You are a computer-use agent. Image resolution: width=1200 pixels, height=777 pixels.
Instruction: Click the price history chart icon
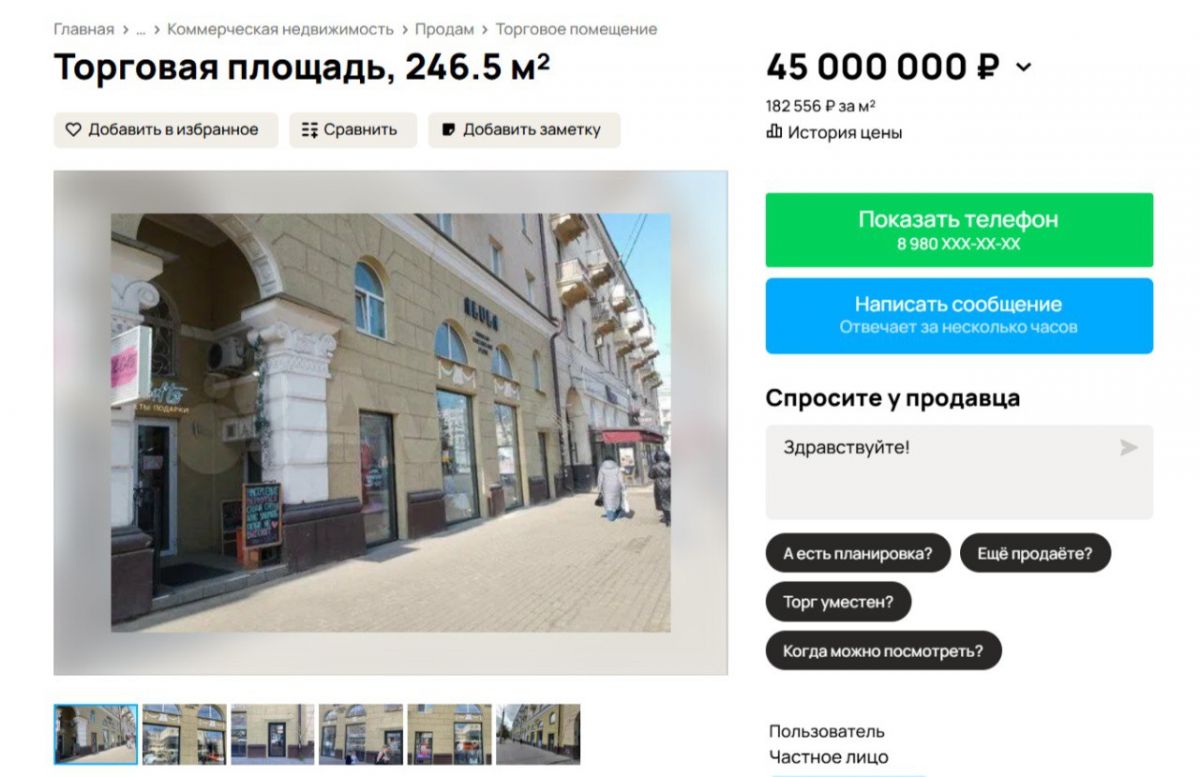point(774,131)
